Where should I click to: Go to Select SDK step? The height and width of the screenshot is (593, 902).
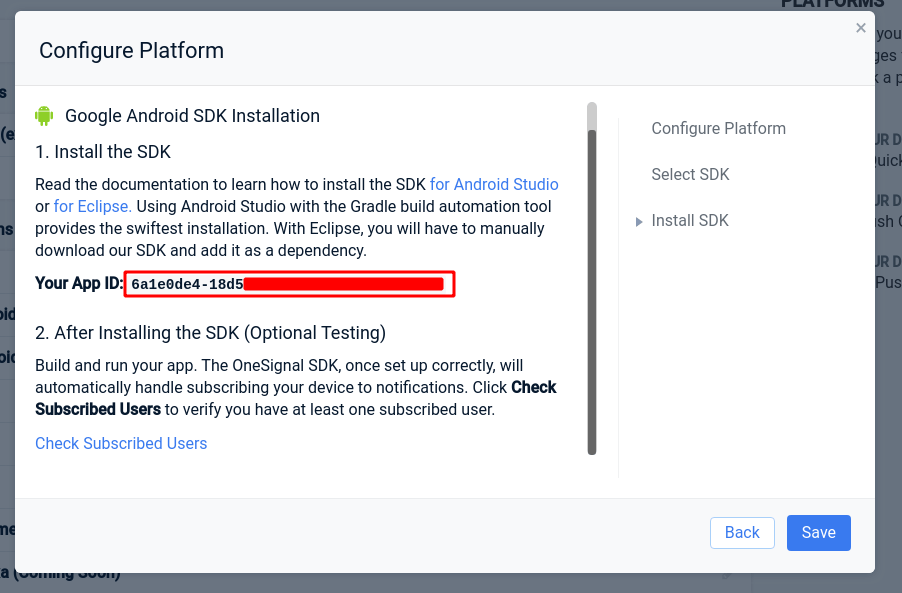click(x=690, y=174)
